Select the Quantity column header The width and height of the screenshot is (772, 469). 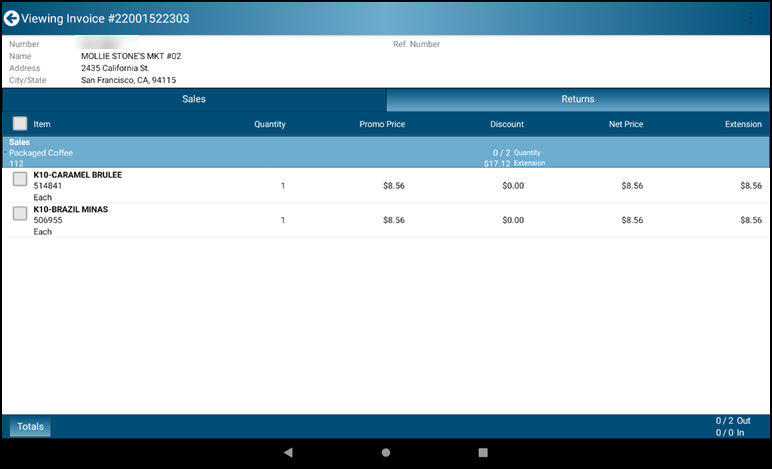tap(270, 124)
